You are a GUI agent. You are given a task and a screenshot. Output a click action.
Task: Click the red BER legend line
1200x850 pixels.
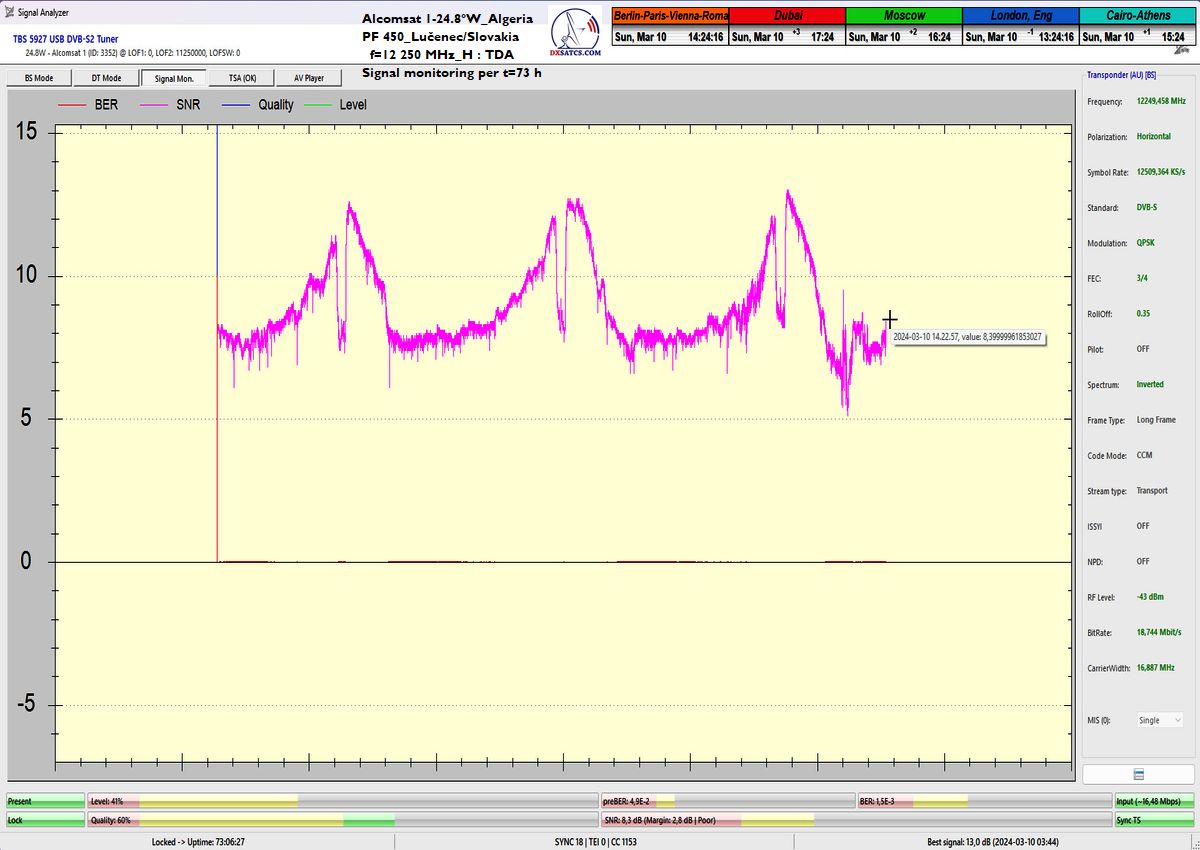click(73, 104)
